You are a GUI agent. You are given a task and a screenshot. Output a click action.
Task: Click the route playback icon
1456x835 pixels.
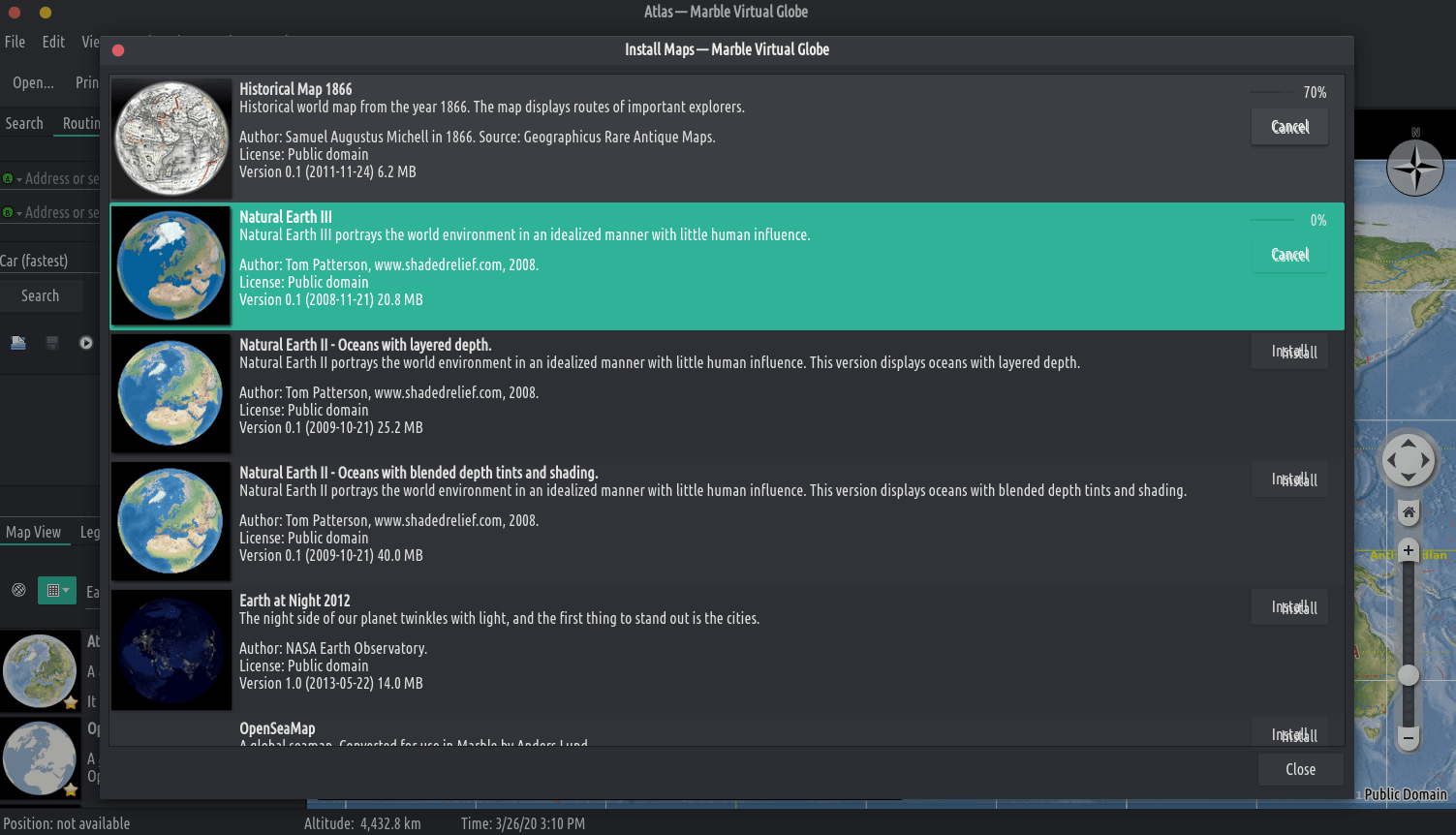pos(86,343)
